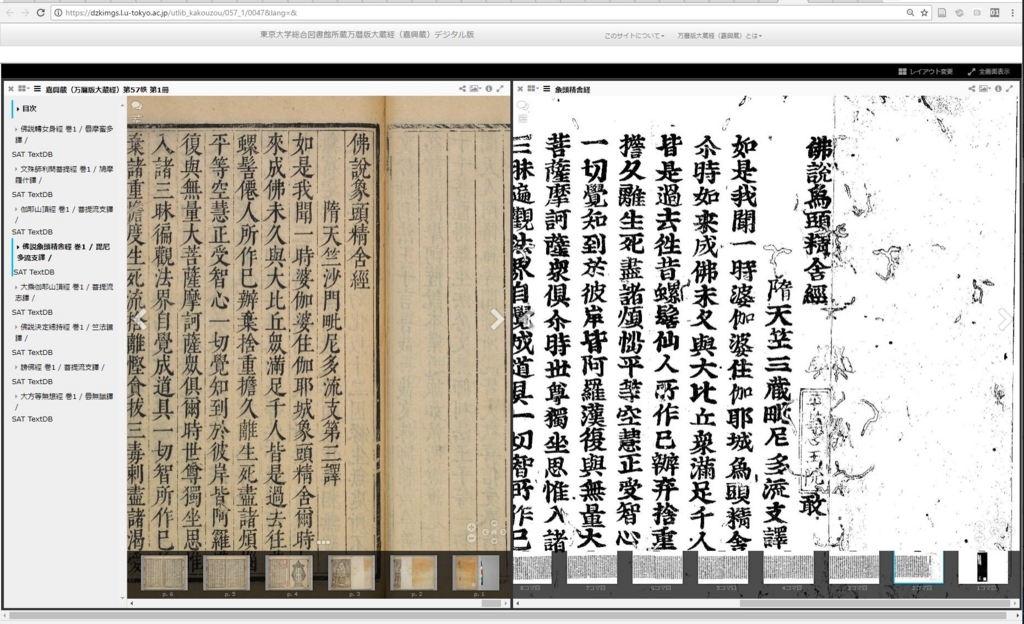Screen dimensions: 1024x624
Task: Collapse the 目次 table of contents header
Action: [x=29, y=108]
